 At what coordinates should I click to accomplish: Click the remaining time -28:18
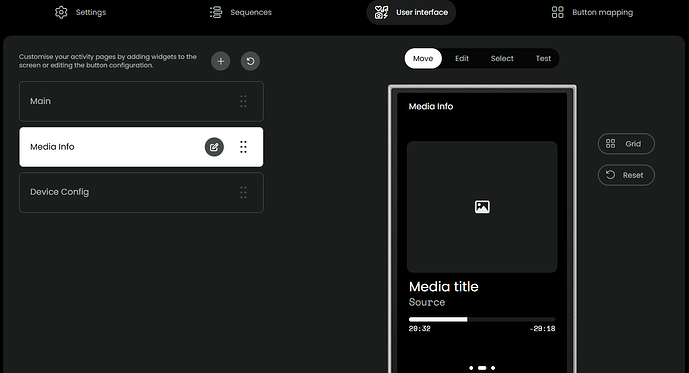[542, 329]
